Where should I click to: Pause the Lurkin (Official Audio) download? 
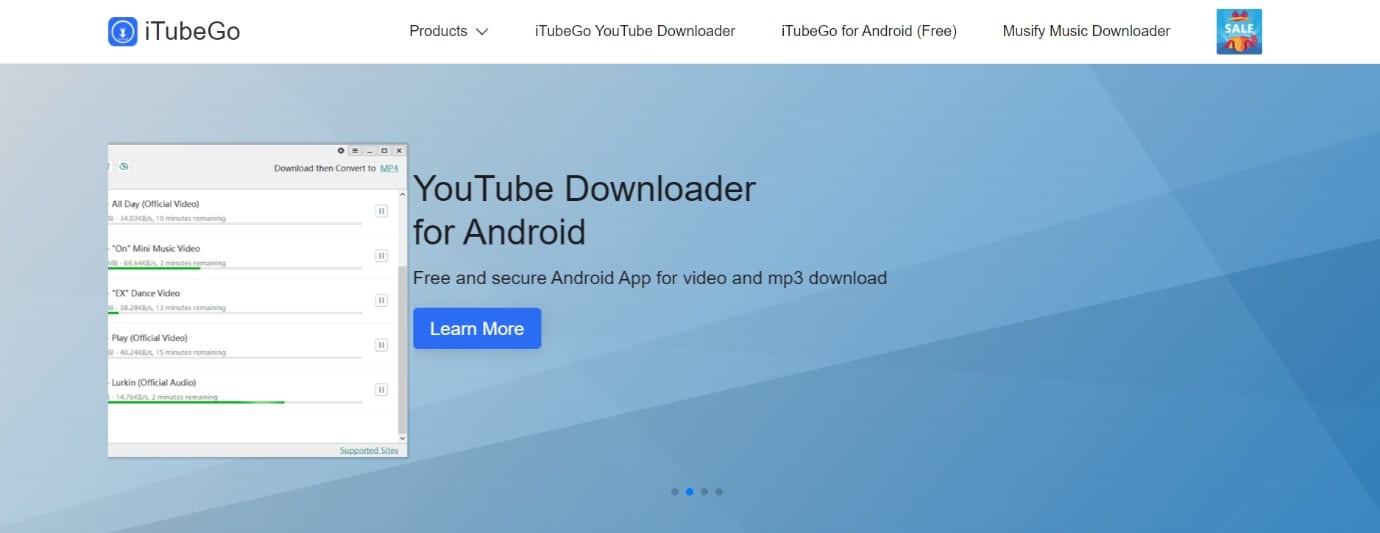(x=381, y=390)
